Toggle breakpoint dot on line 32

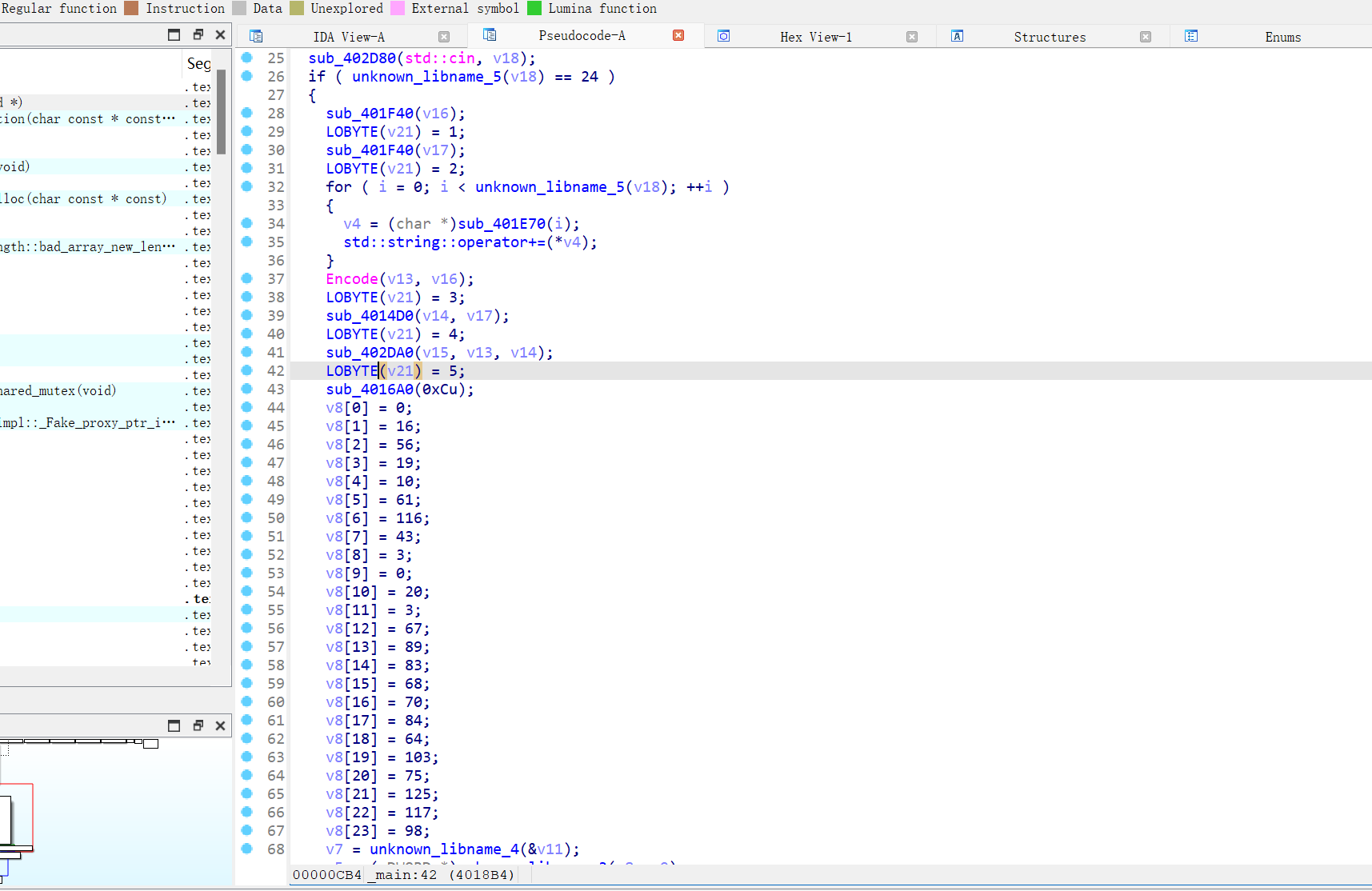point(247,186)
